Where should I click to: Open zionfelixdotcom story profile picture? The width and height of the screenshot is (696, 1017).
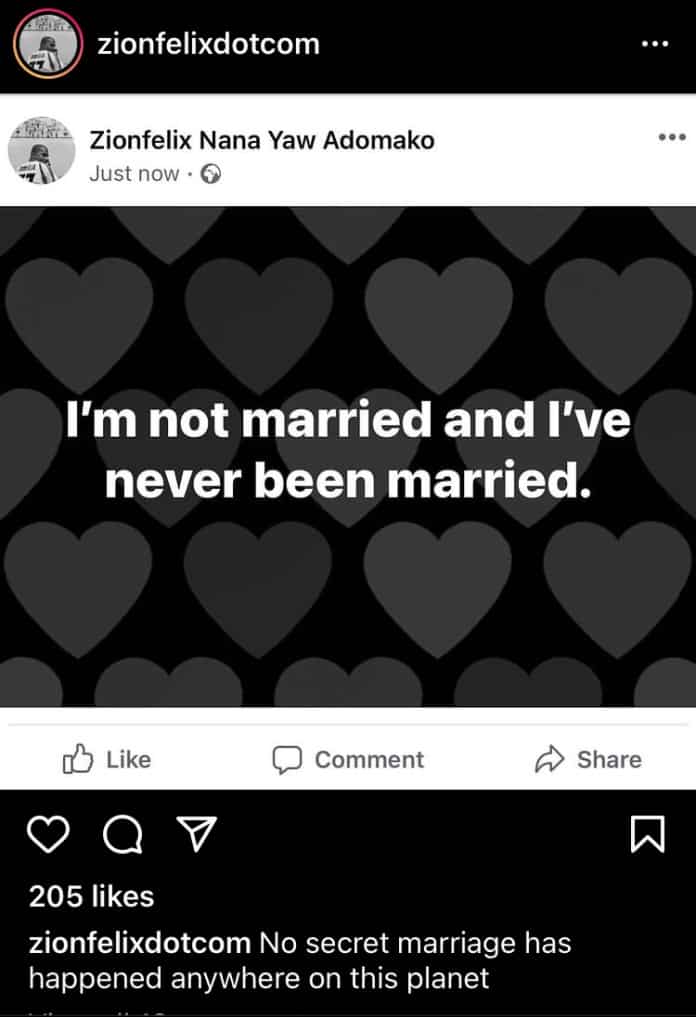[48, 44]
